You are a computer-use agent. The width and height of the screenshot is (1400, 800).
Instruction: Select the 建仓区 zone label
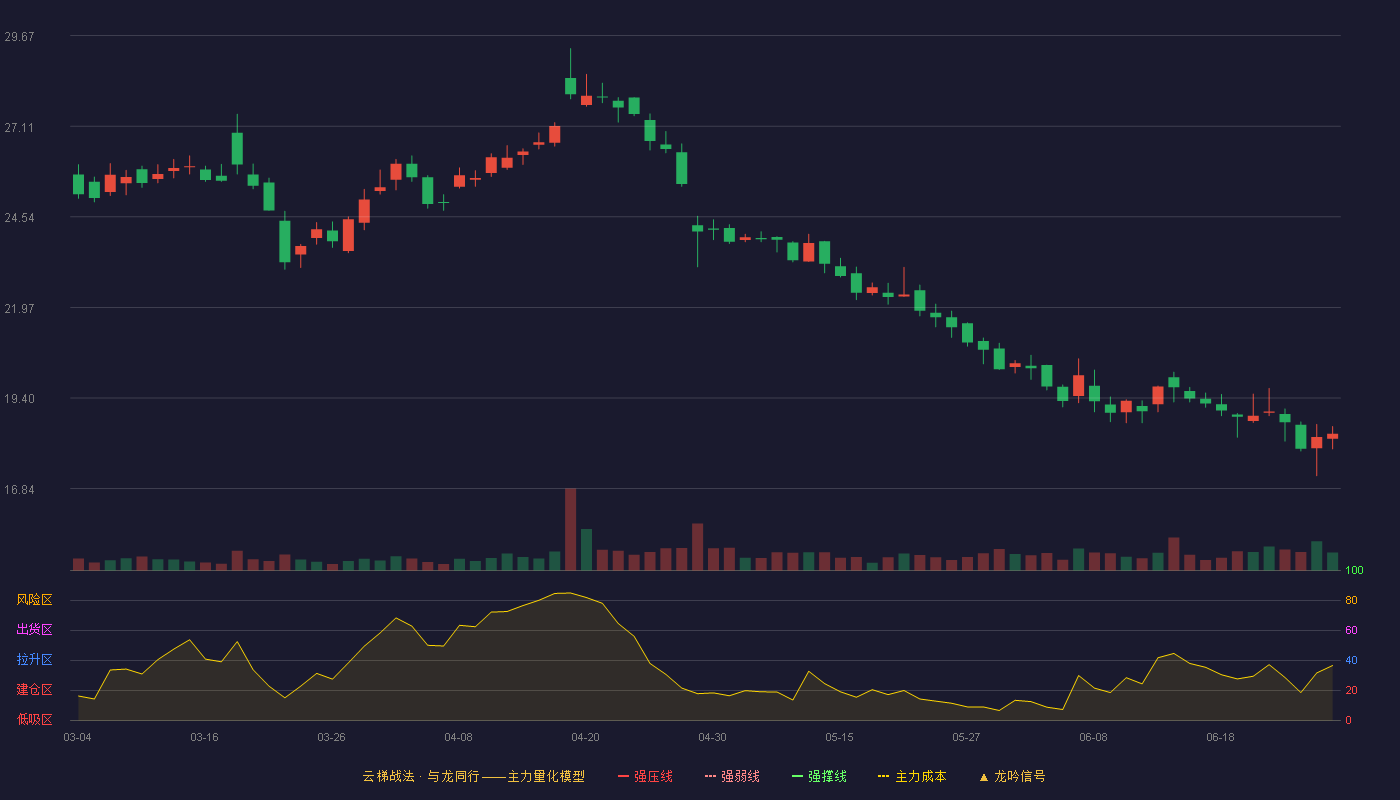[35, 690]
